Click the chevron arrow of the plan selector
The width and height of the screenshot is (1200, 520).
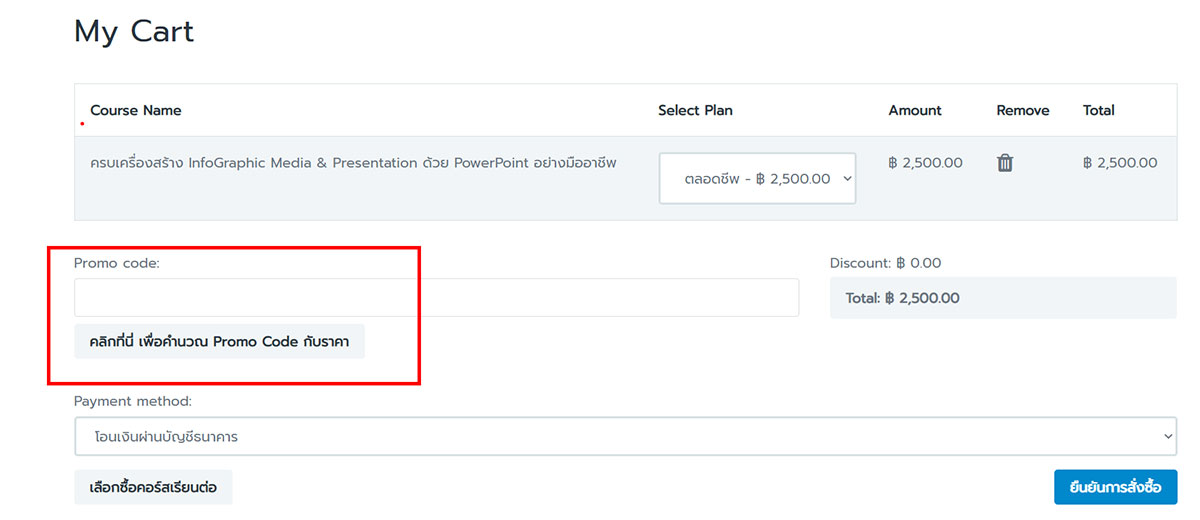pos(847,178)
